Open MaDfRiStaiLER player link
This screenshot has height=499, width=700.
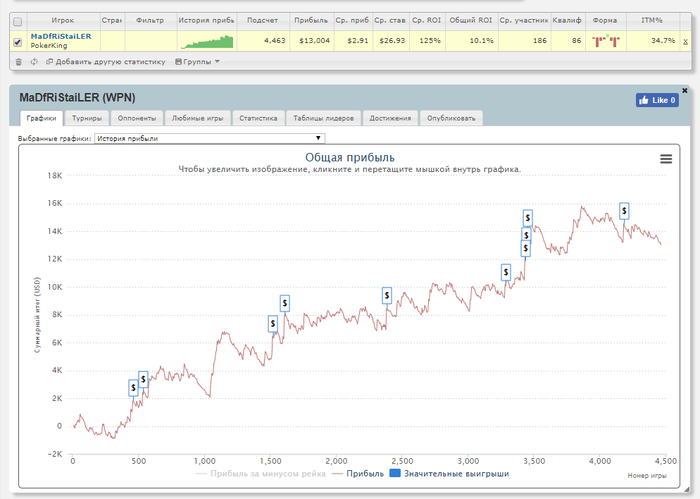click(61, 36)
